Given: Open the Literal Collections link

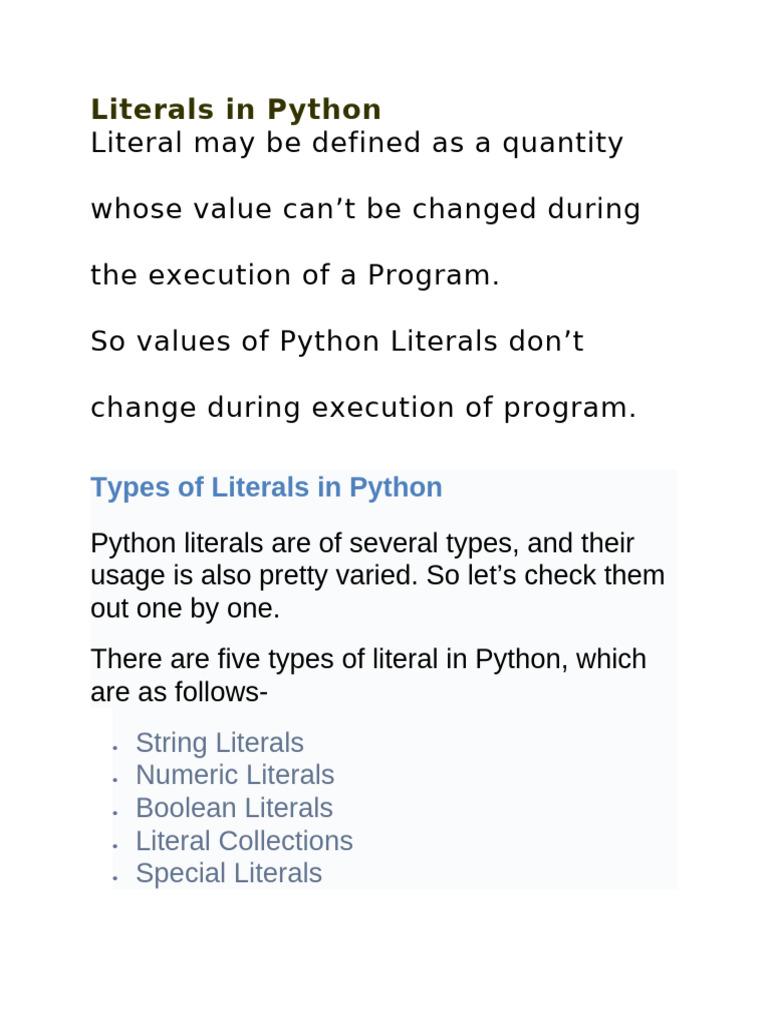Looking at the screenshot, I should [244, 841].
